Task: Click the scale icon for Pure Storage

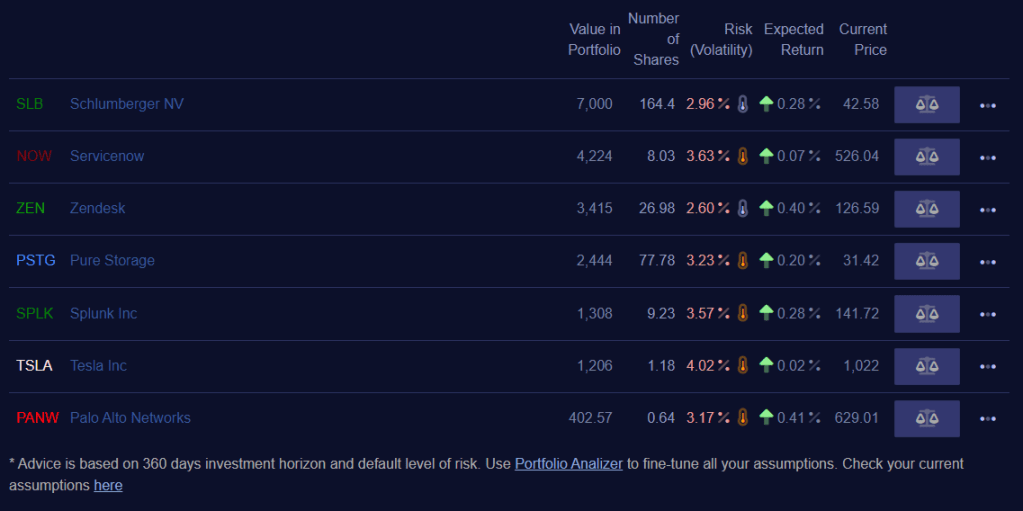Action: pos(927,261)
